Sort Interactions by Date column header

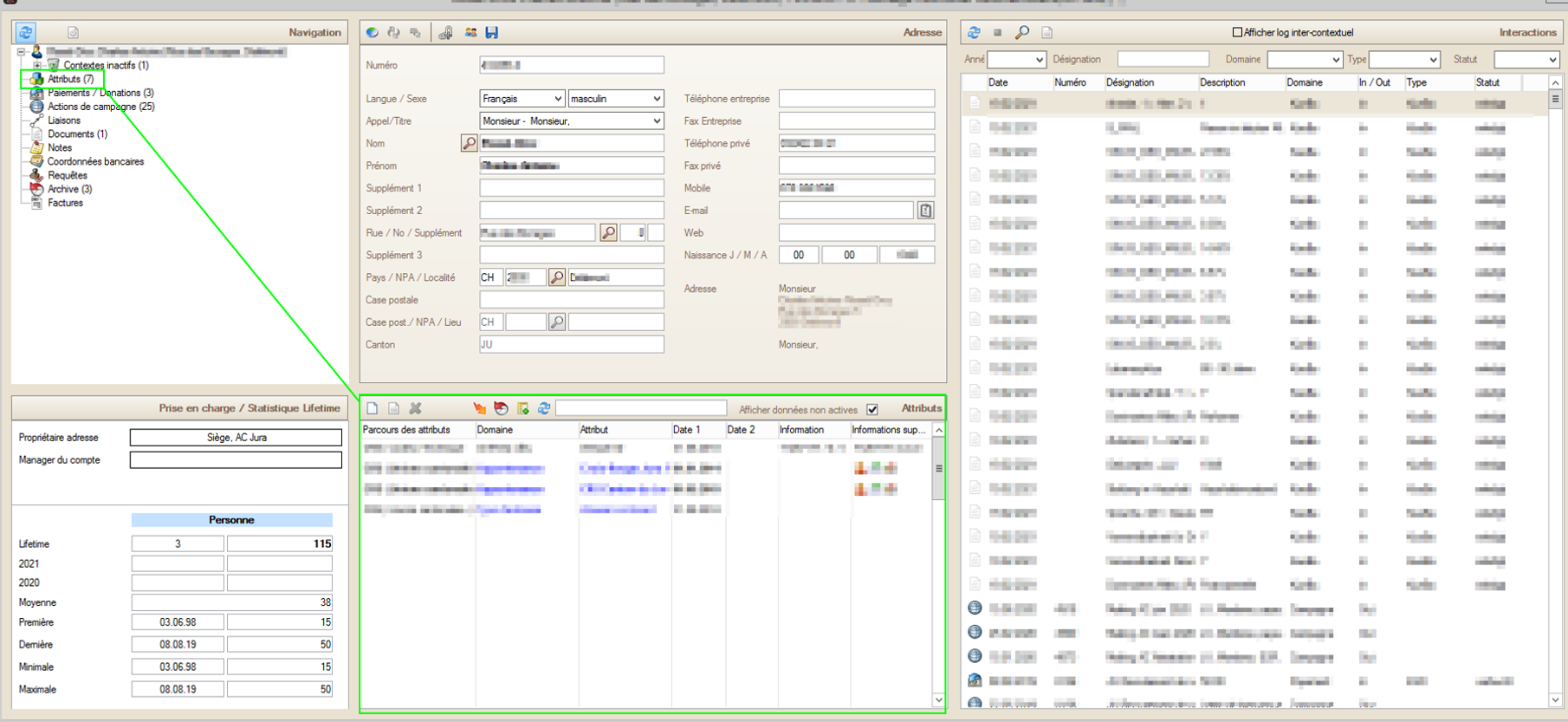[x=1019, y=82]
